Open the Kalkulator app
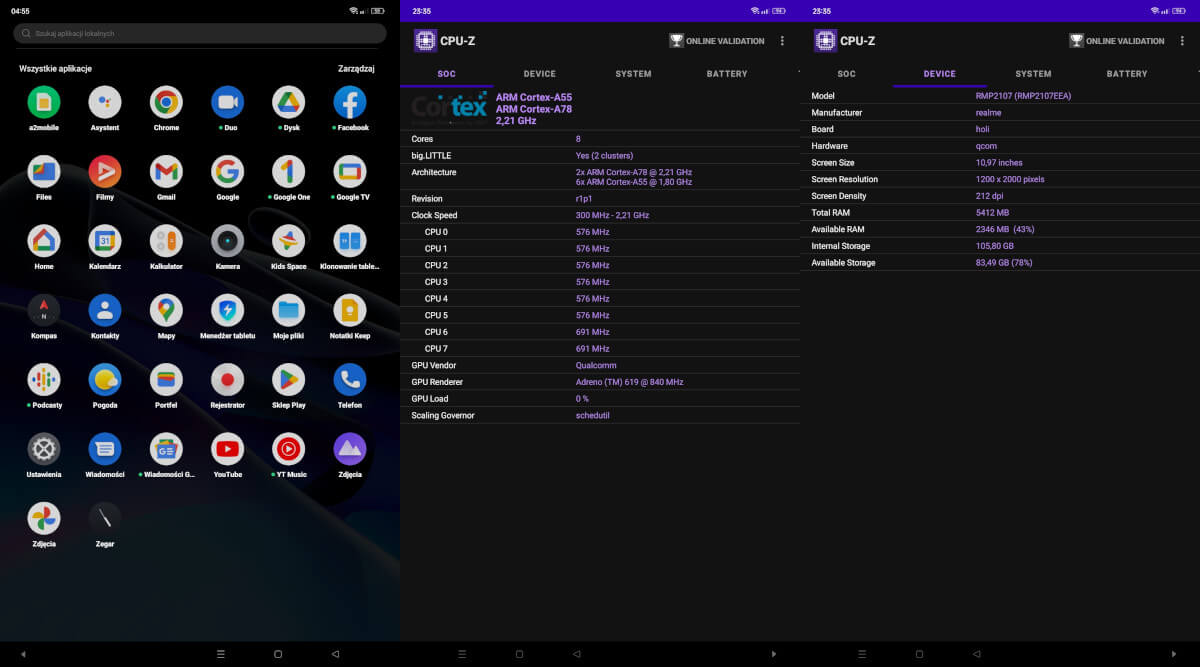The width and height of the screenshot is (1200, 667). 165,239
